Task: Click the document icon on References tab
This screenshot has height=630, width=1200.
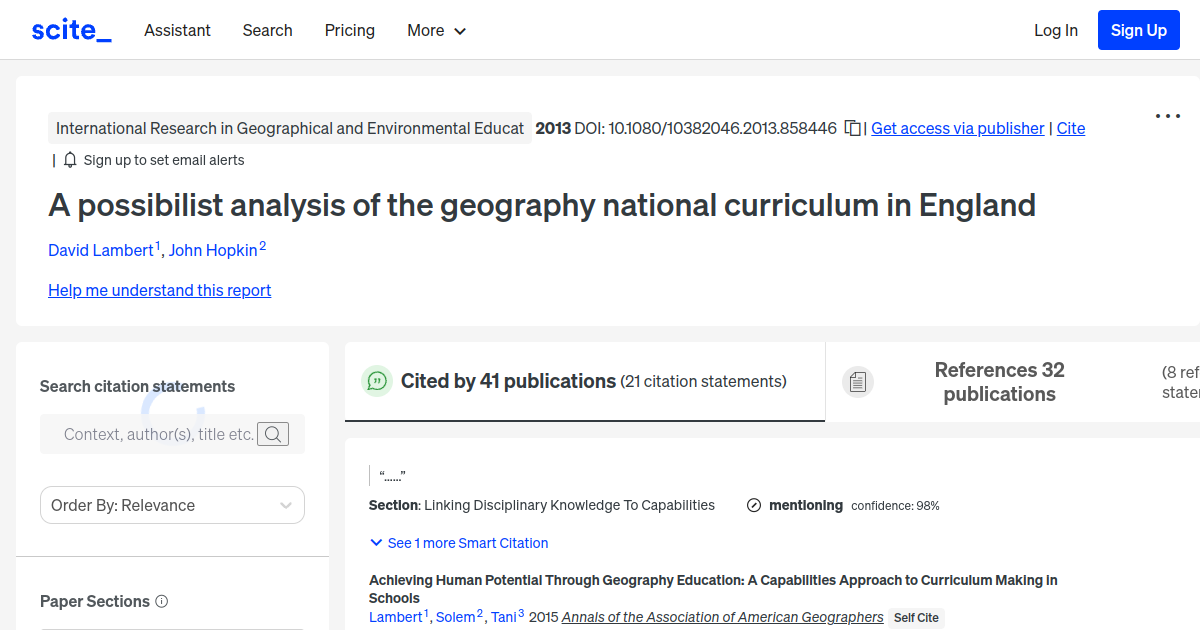Action: 857,381
